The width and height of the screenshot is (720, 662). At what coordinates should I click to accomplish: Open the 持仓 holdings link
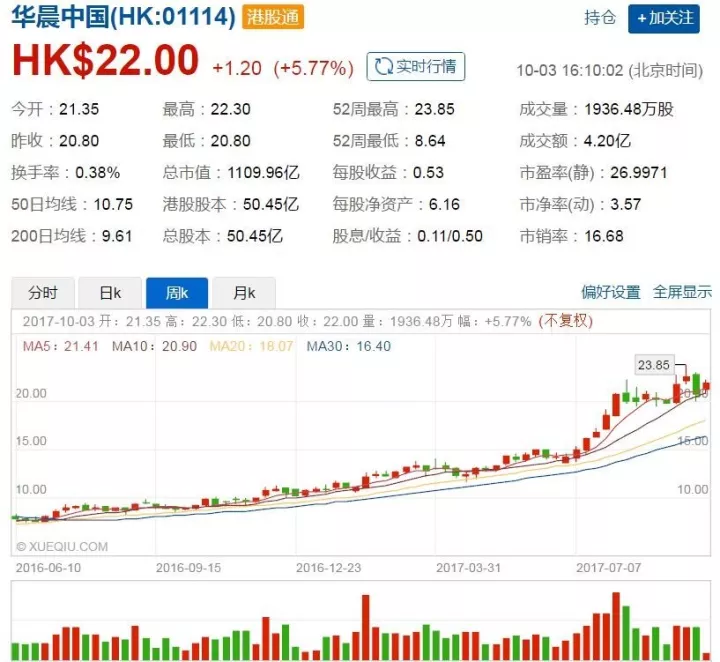click(x=600, y=18)
